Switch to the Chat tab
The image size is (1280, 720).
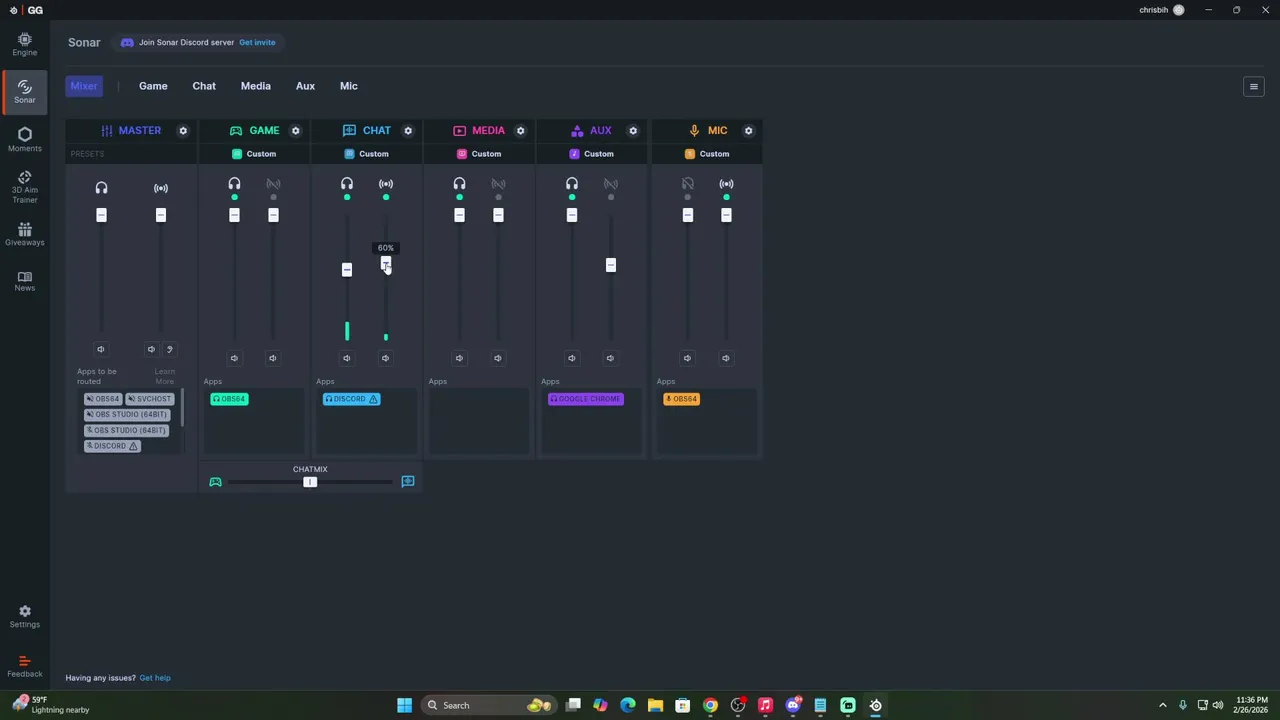(204, 86)
